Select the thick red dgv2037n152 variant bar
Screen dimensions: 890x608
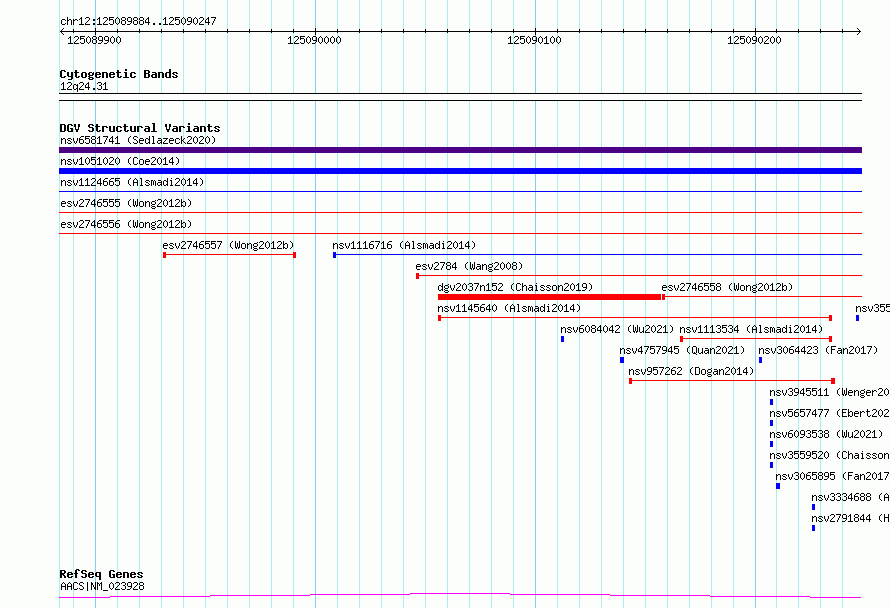[x=550, y=297]
